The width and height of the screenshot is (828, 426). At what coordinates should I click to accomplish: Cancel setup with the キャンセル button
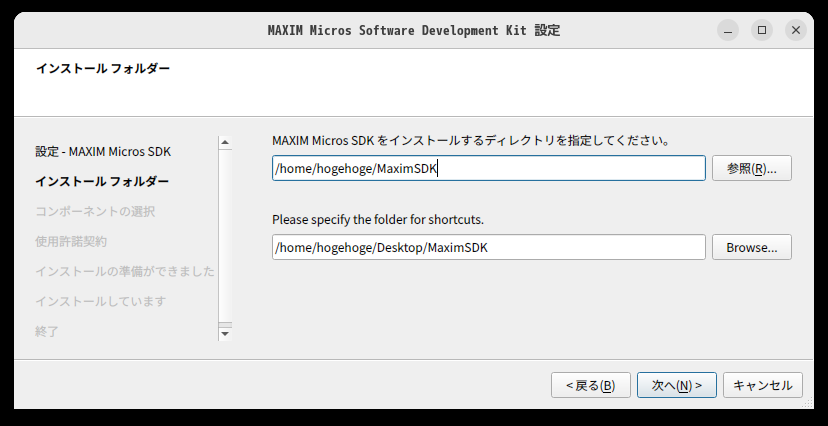coord(763,385)
